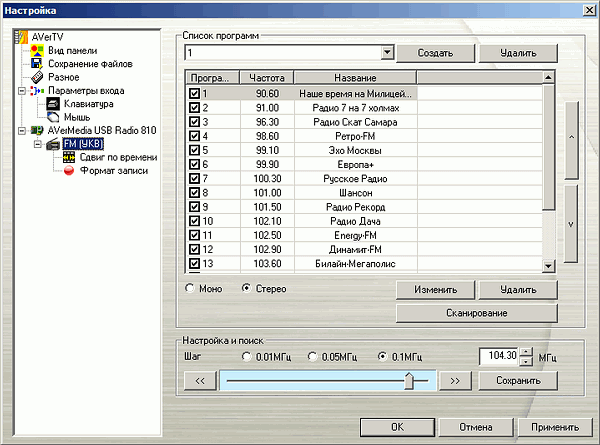The height and width of the screenshot is (445, 600).
Task: Sort list by Частота column header
Action: click(267, 78)
